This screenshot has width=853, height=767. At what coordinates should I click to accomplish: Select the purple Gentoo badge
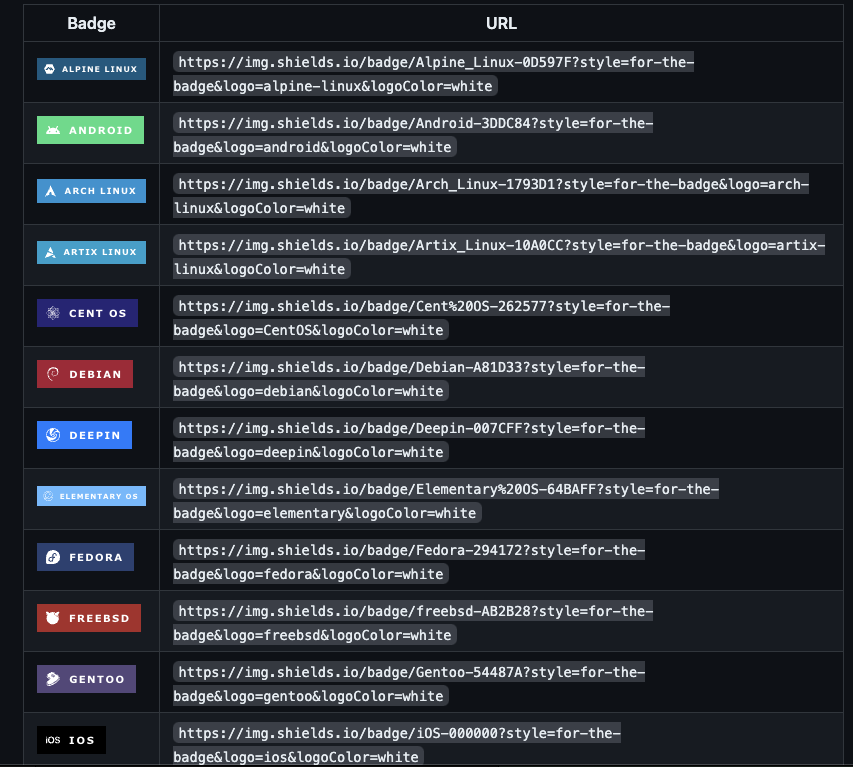[86, 679]
